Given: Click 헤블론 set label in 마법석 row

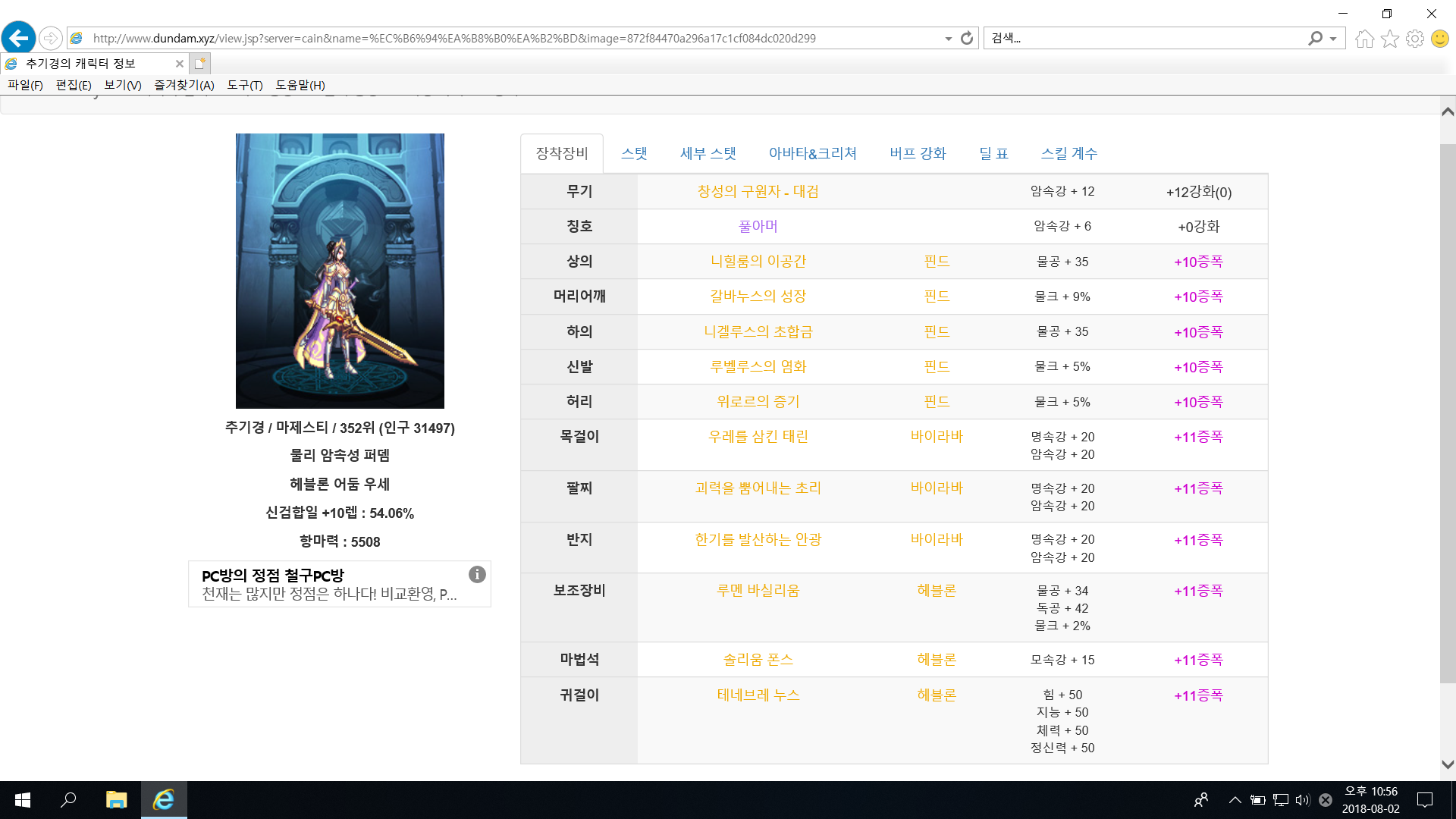Looking at the screenshot, I should (937, 659).
